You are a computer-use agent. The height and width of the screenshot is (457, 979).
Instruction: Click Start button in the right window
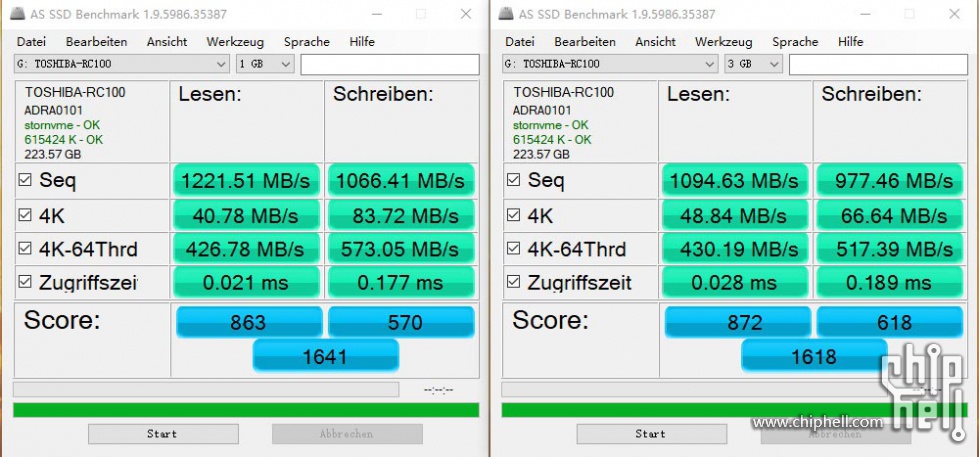tap(651, 434)
